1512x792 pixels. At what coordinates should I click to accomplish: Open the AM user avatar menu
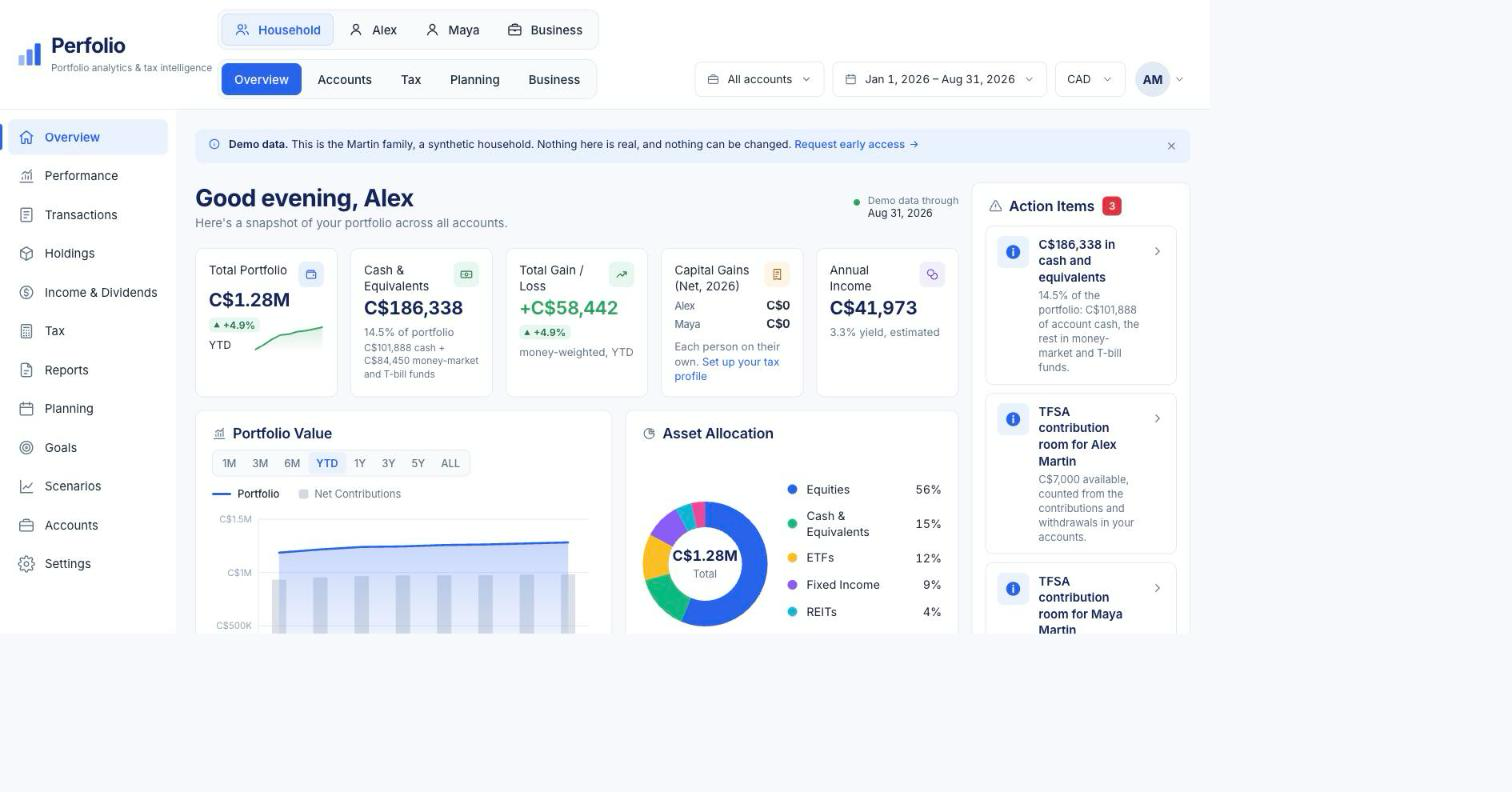tap(1160, 79)
